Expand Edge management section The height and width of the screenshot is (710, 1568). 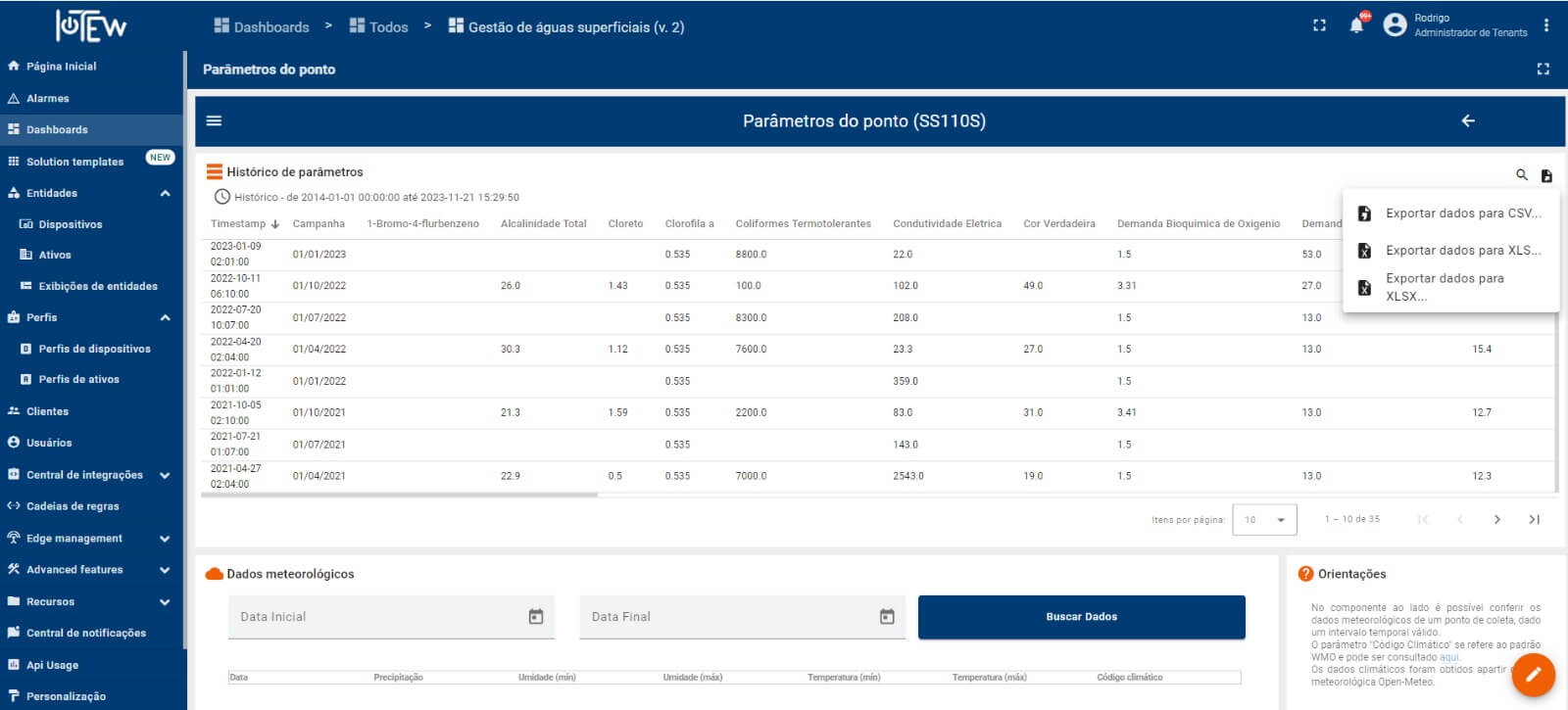point(165,539)
